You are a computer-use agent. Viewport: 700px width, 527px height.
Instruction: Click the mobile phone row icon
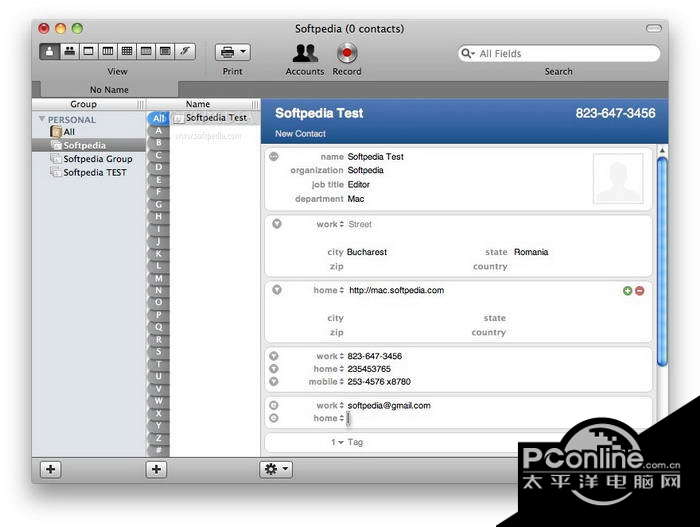274,381
